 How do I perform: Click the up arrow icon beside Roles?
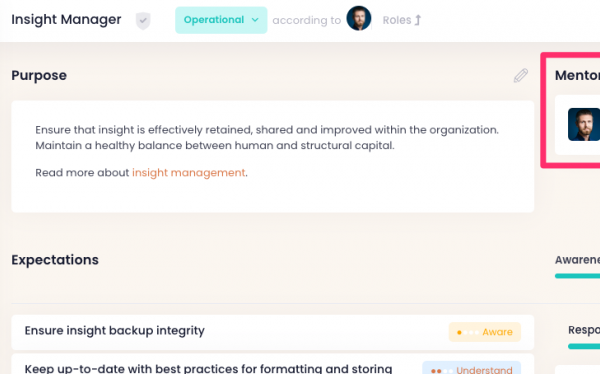coord(418,20)
